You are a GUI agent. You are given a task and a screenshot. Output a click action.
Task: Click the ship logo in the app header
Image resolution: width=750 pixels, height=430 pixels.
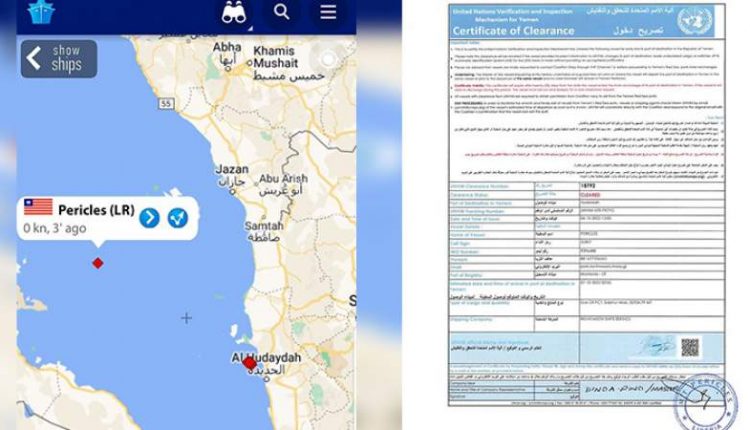(42, 12)
